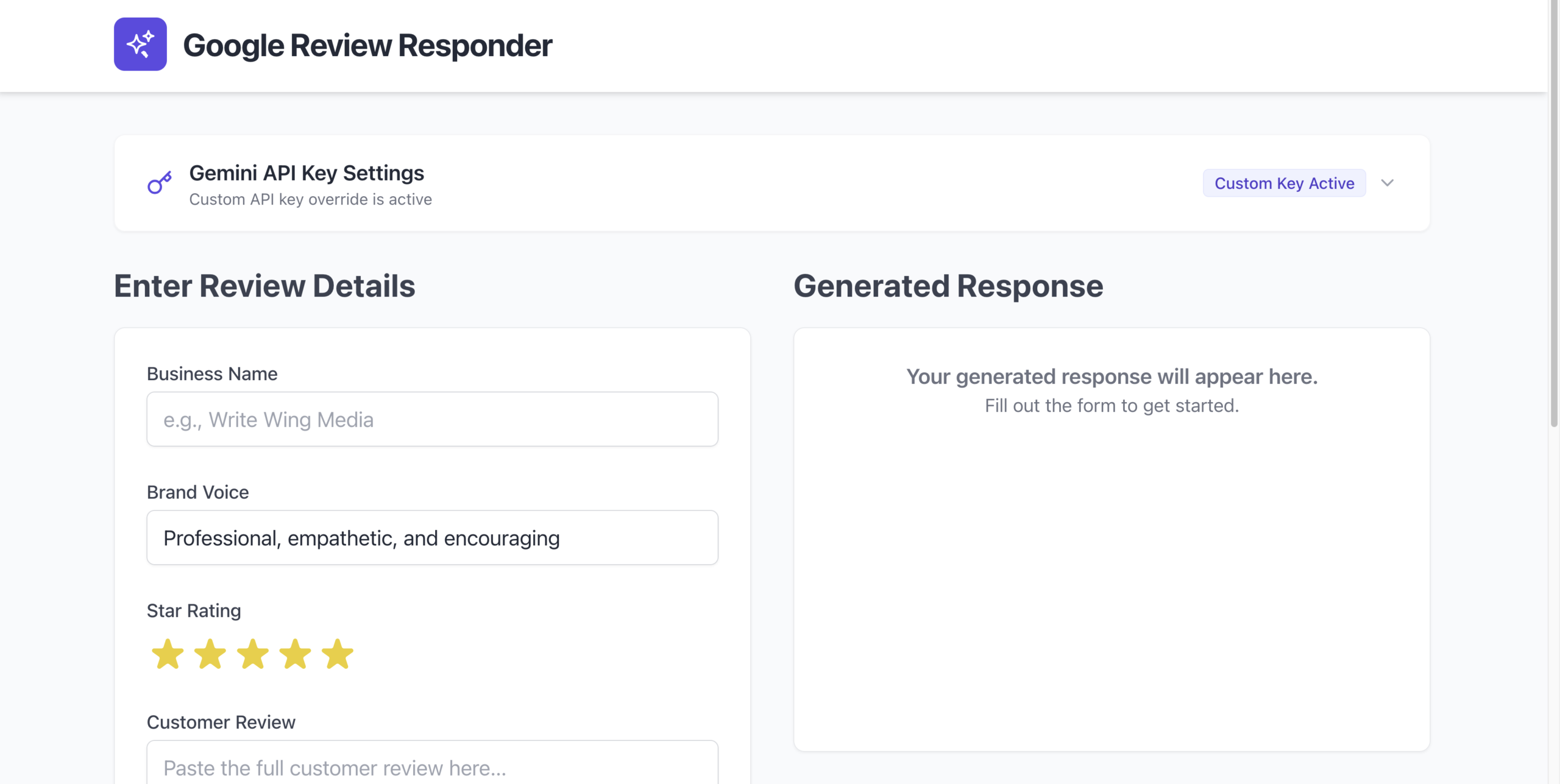
Task: Click 'Custom API key override is active' text
Action: 310,199
